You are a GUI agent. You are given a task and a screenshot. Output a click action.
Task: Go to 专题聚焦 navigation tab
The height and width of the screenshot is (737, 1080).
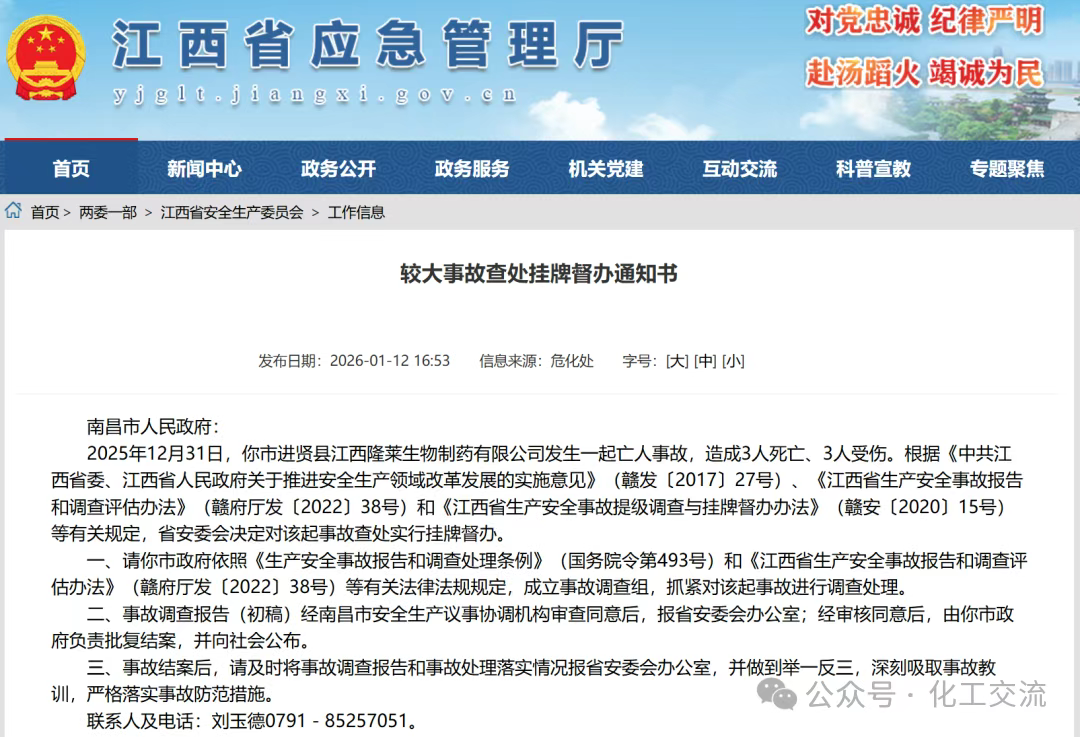[1007, 169]
